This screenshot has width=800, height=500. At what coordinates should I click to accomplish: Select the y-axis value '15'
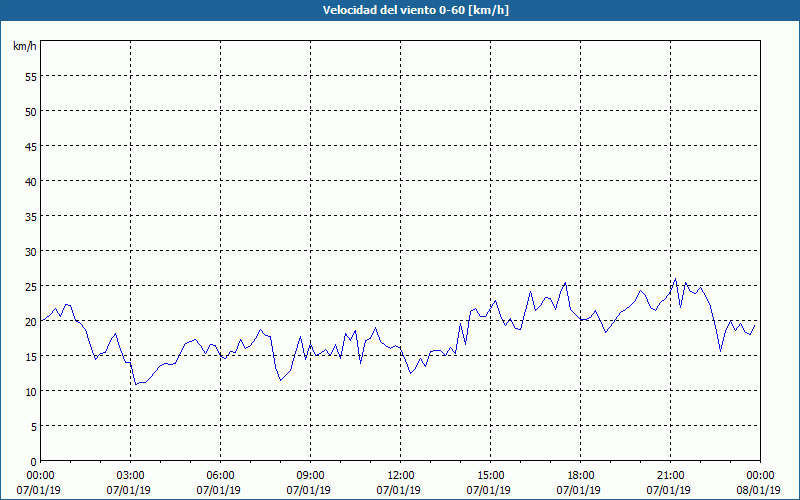(x=31, y=358)
